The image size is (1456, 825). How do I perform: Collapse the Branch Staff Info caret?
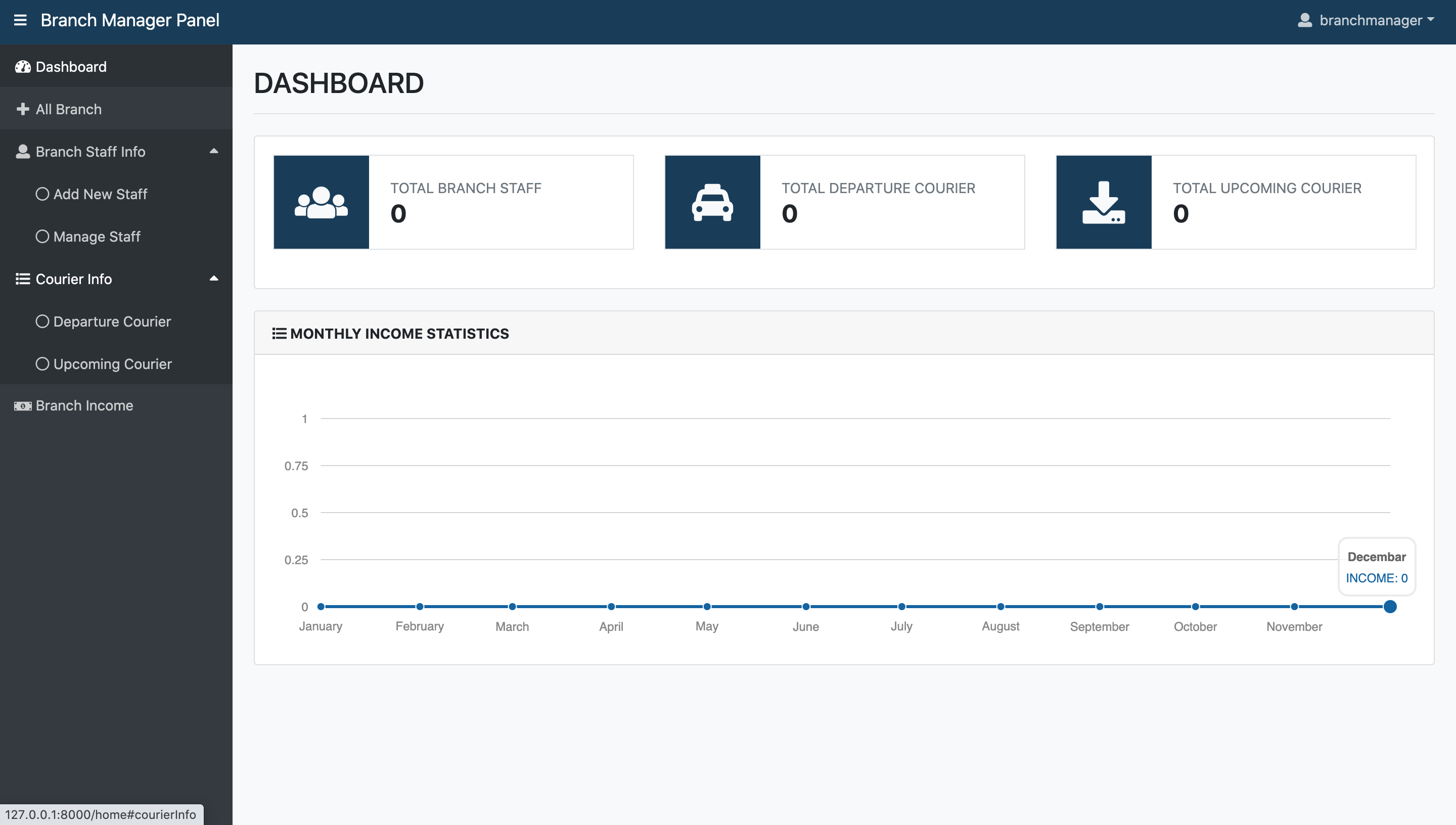pyautogui.click(x=213, y=151)
